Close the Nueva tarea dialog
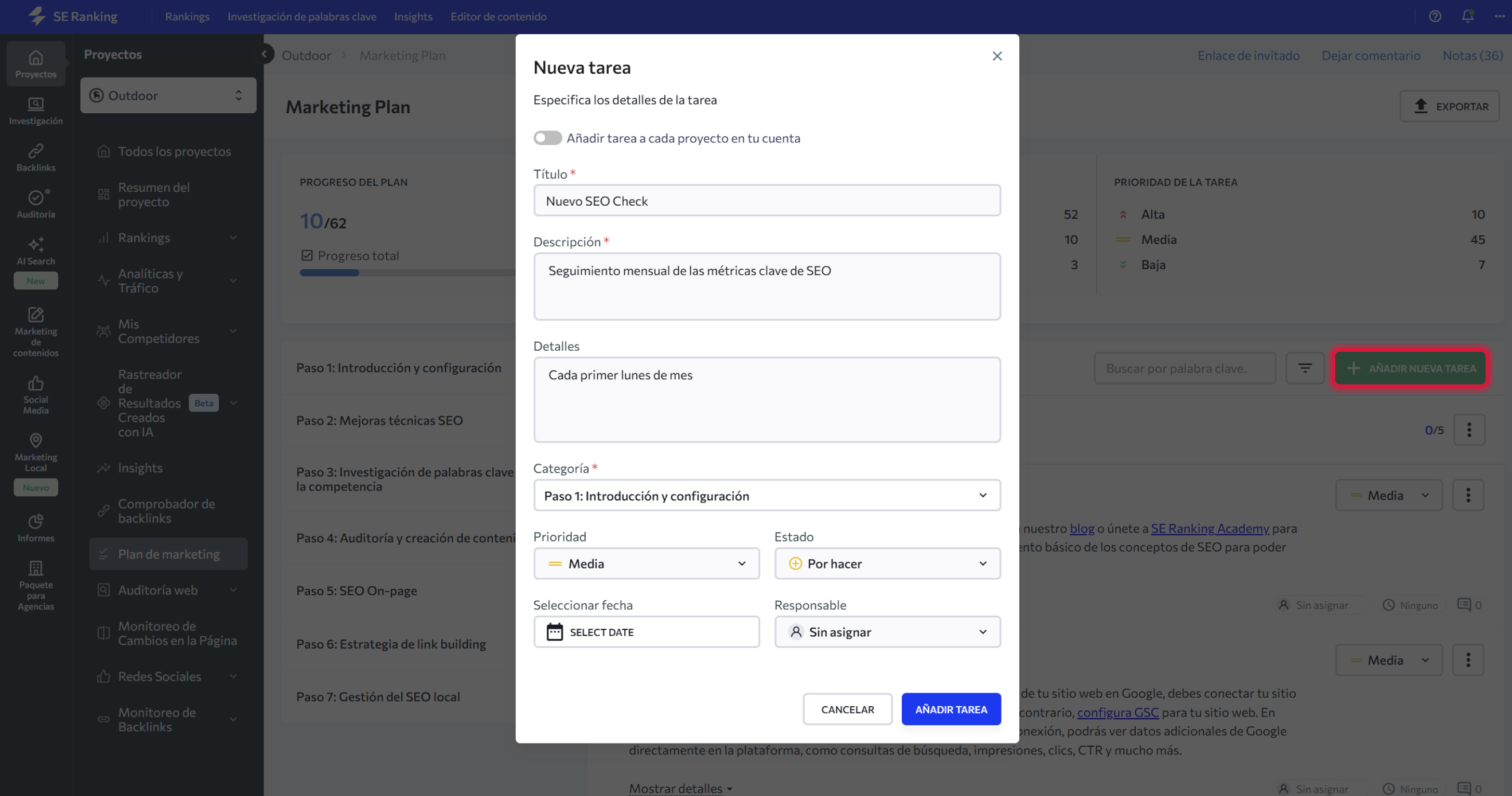Screen dimensions: 1512x796 tap(997, 56)
